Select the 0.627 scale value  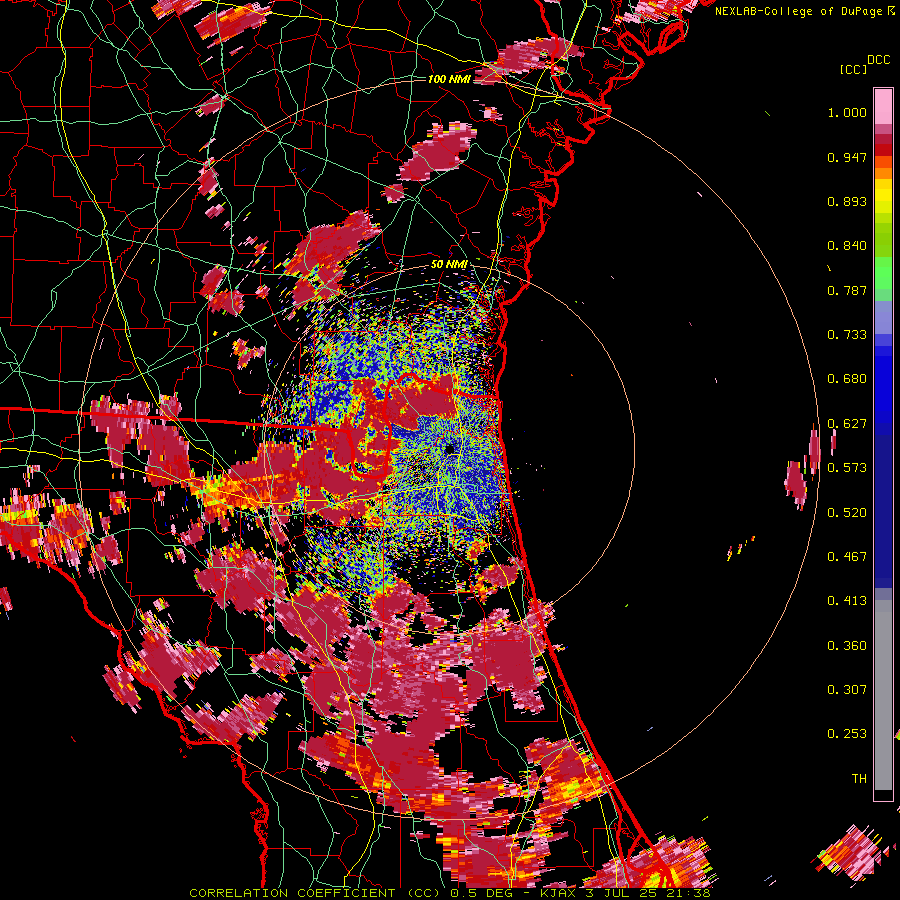coord(847,424)
